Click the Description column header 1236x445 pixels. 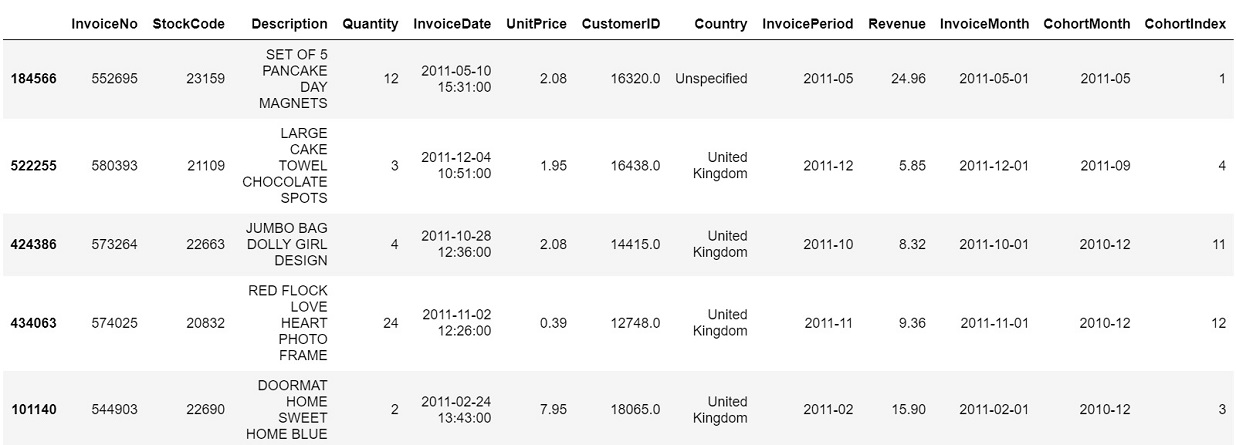[289, 23]
